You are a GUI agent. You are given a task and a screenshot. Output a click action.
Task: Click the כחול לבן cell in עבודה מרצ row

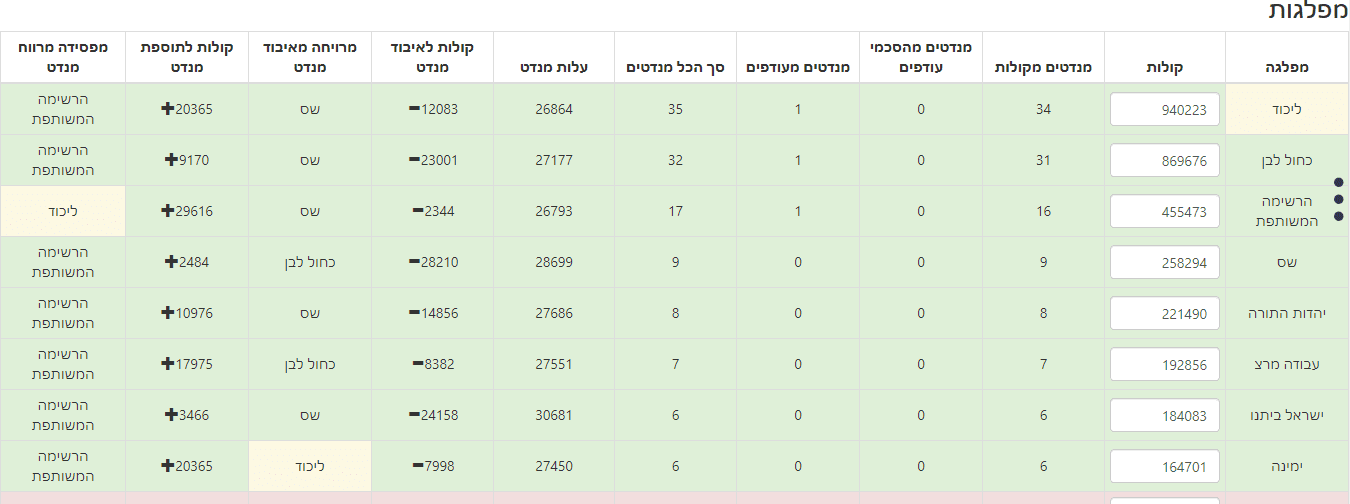[309, 364]
